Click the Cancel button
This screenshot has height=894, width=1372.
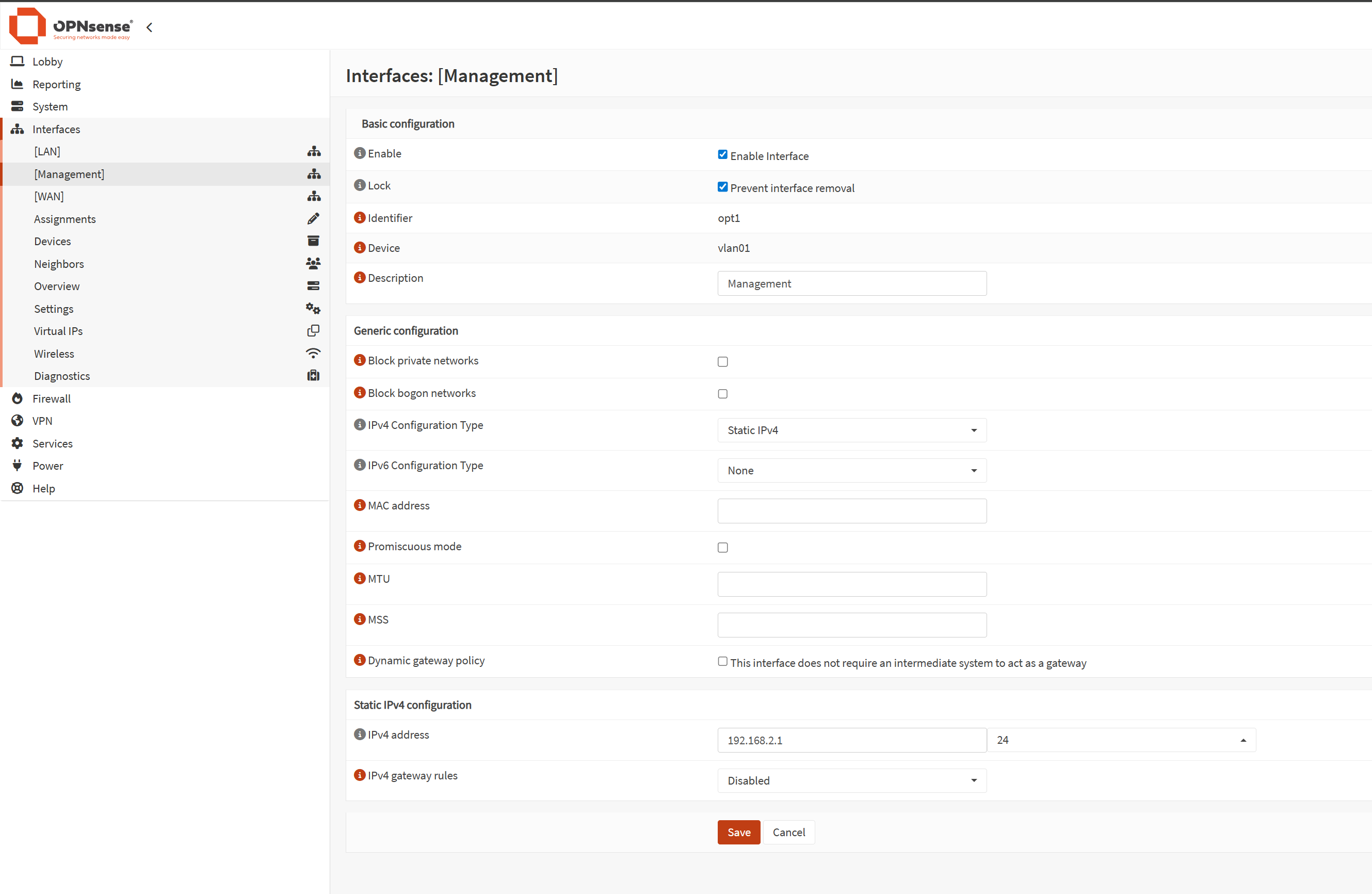point(788,832)
